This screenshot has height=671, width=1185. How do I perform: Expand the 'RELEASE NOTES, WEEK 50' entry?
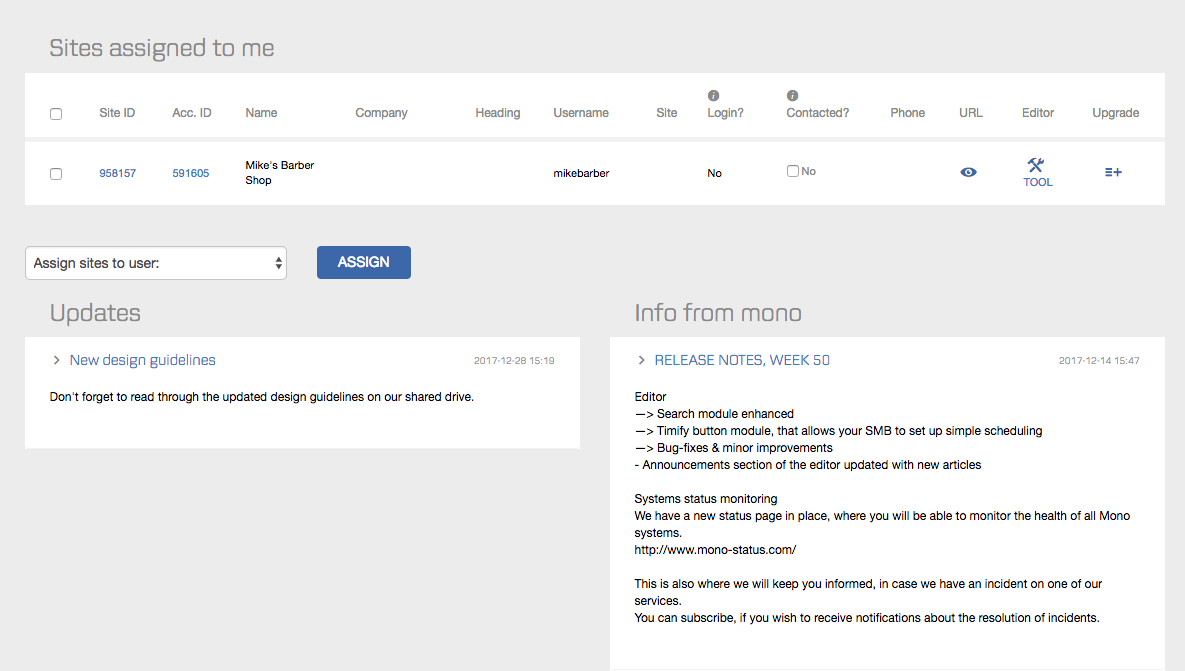[742, 359]
